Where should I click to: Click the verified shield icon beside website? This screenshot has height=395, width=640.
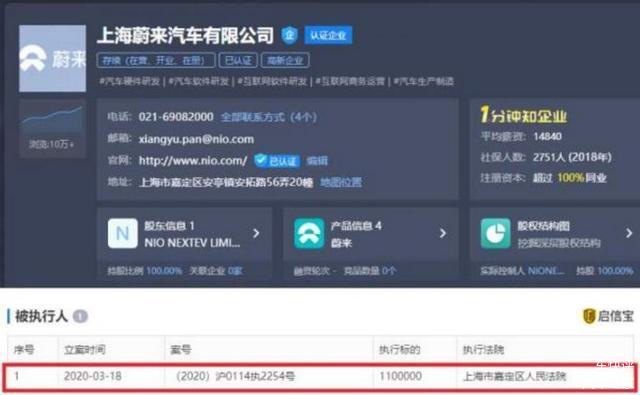260,160
